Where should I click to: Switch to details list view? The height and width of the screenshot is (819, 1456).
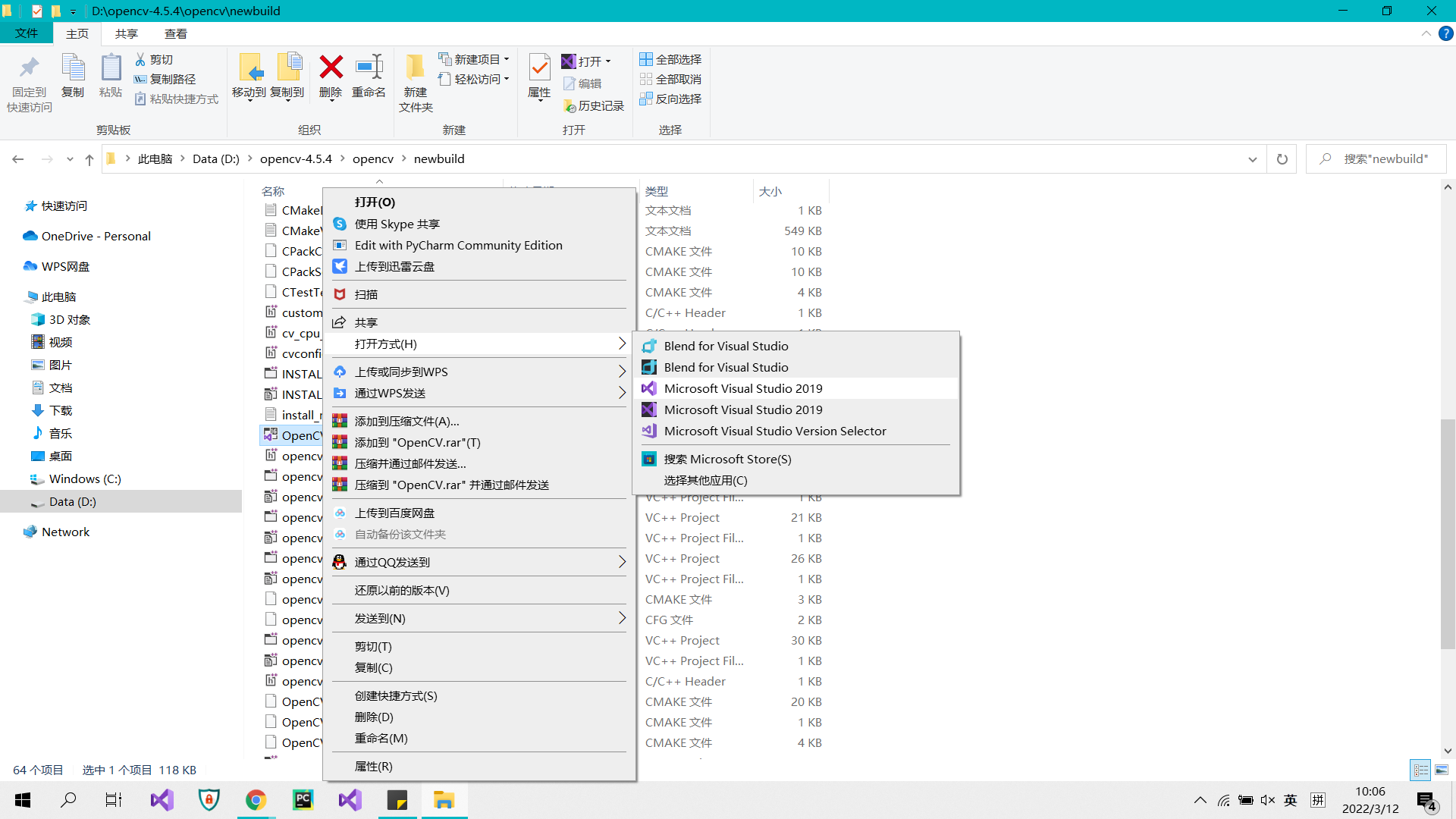(1420, 770)
